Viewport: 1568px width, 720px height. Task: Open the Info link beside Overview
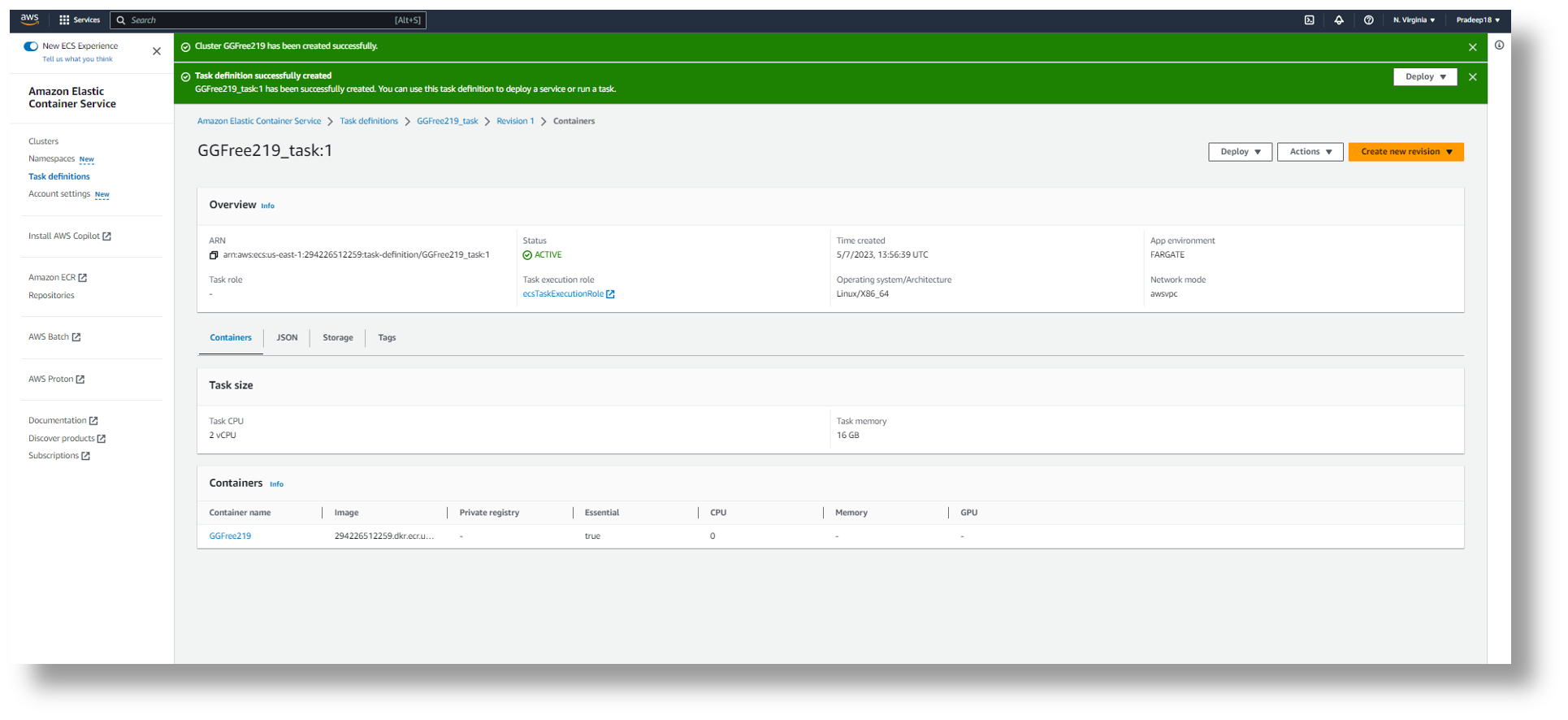pos(267,206)
